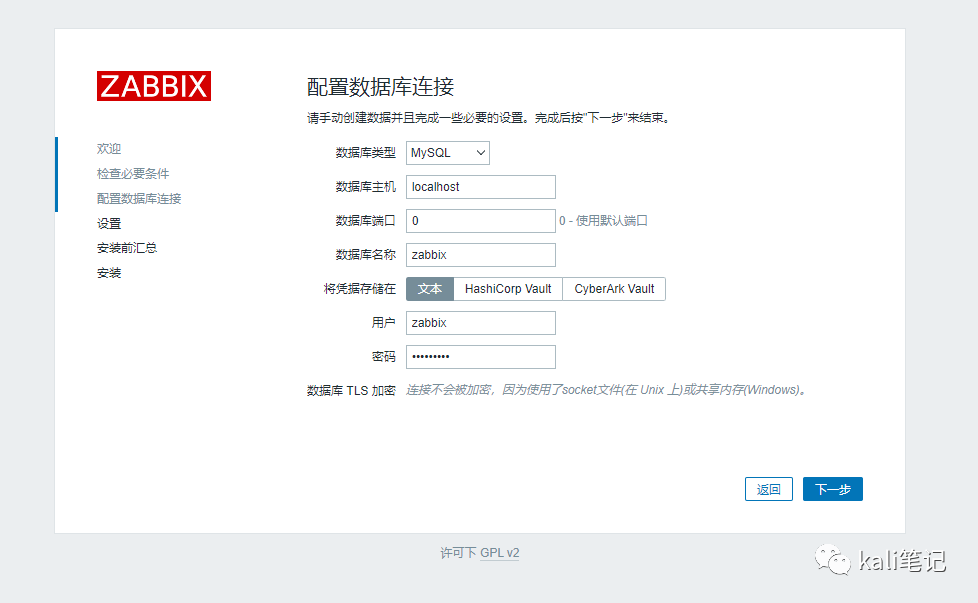Click the 配置数据库连接 page heading
The height and width of the screenshot is (603, 978).
(380, 87)
